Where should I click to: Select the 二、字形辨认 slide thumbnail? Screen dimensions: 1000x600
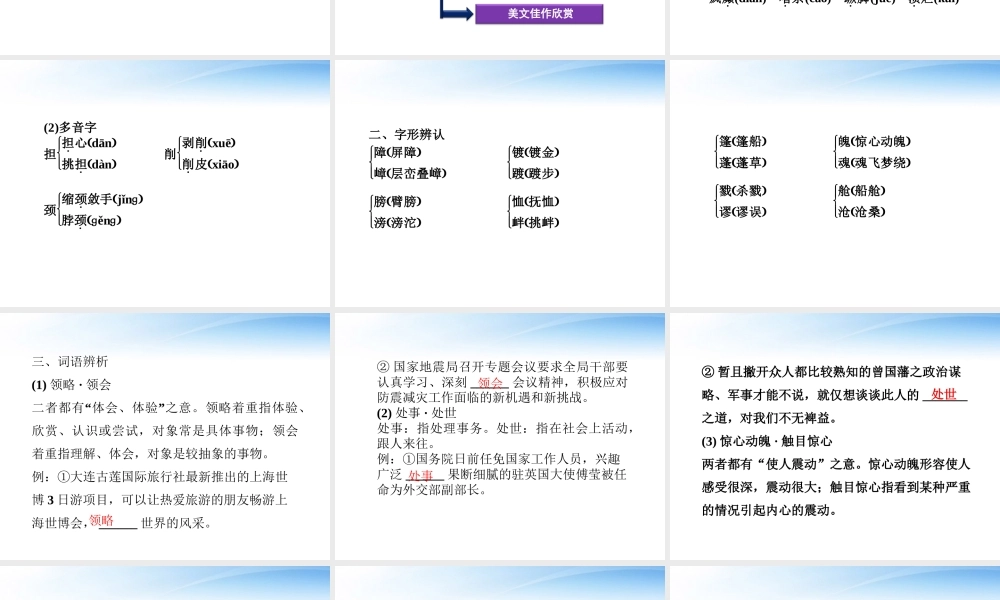click(x=500, y=183)
